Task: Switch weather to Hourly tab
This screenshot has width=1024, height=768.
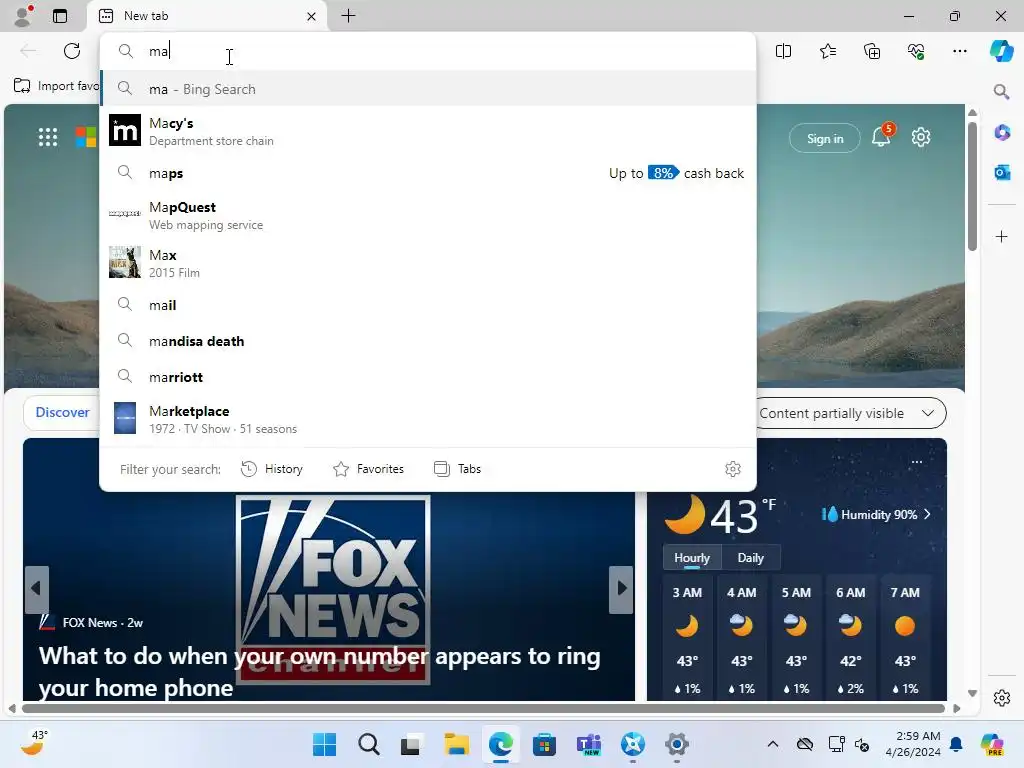Action: click(692, 558)
